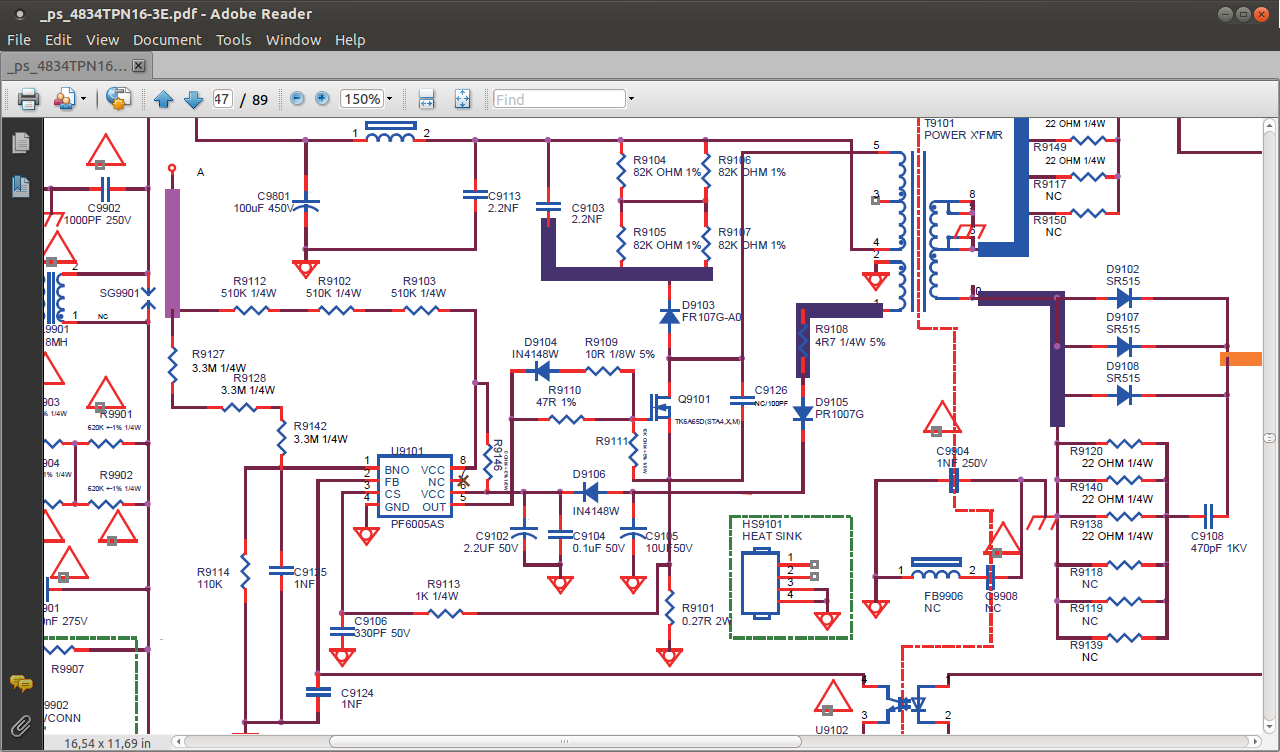Open the Bookmarks panel in sidebar
Image resolution: width=1280 pixels, height=752 pixels.
(x=20, y=185)
